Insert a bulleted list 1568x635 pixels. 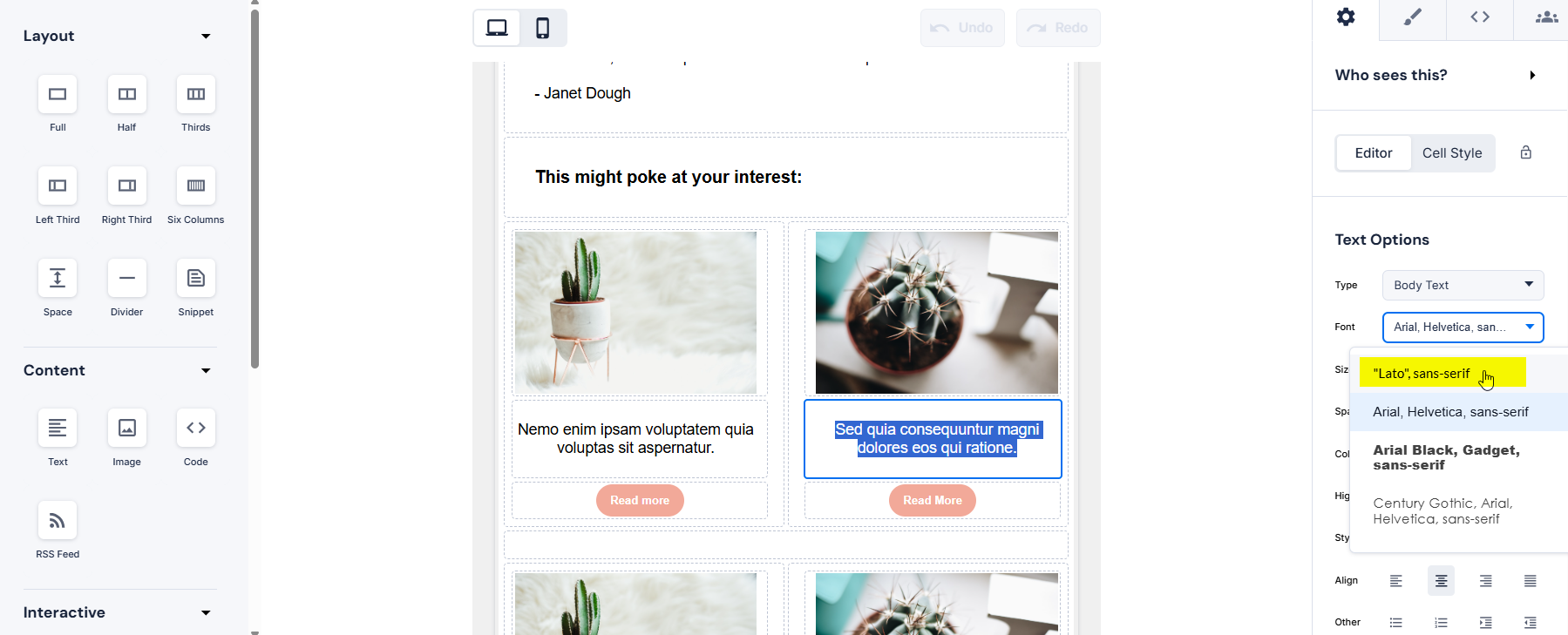pos(1396,623)
